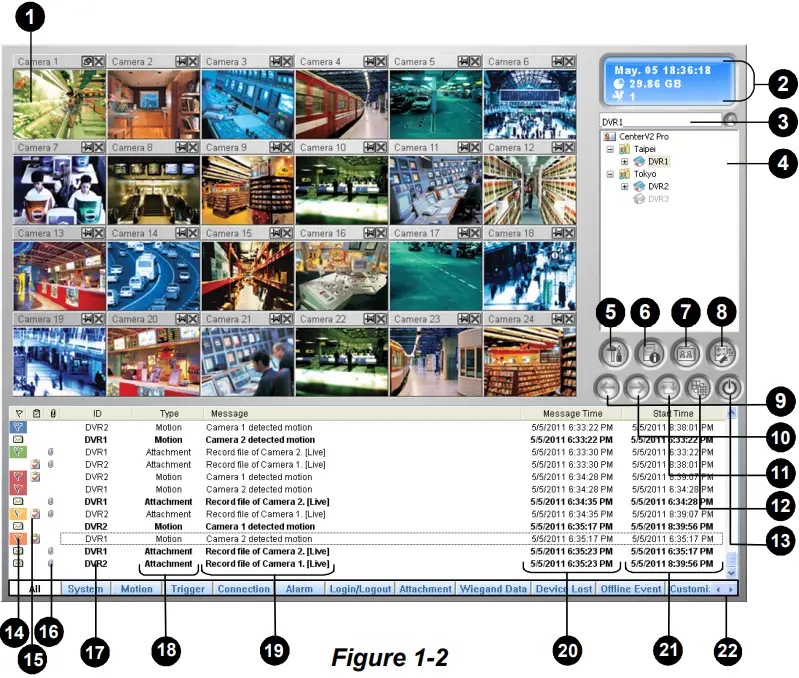Screen dimensions: 799x678
Task: Click the Refresh Channel round button
Action: tap(668, 389)
